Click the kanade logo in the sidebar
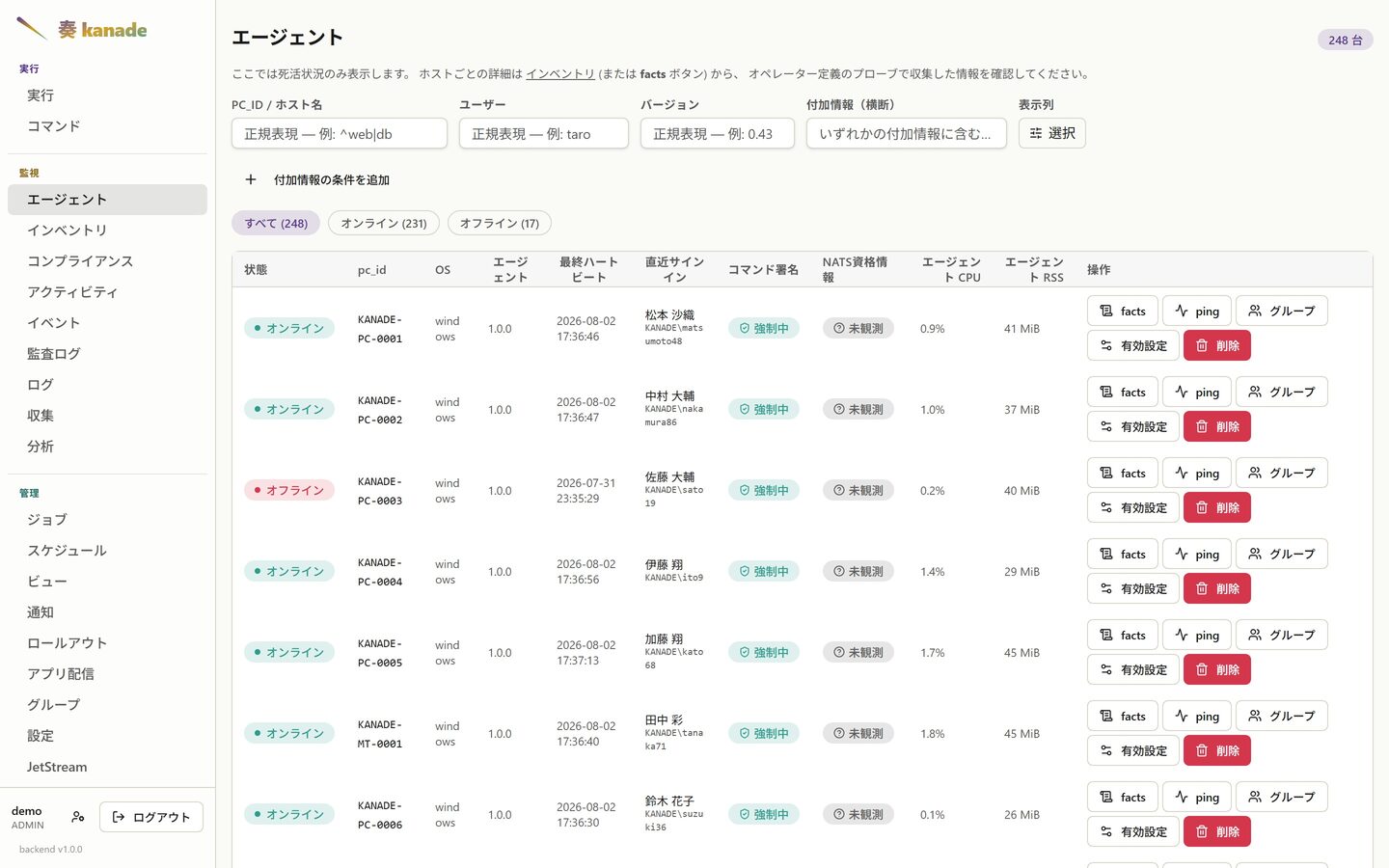This screenshot has height=868, width=1389. click(82, 29)
